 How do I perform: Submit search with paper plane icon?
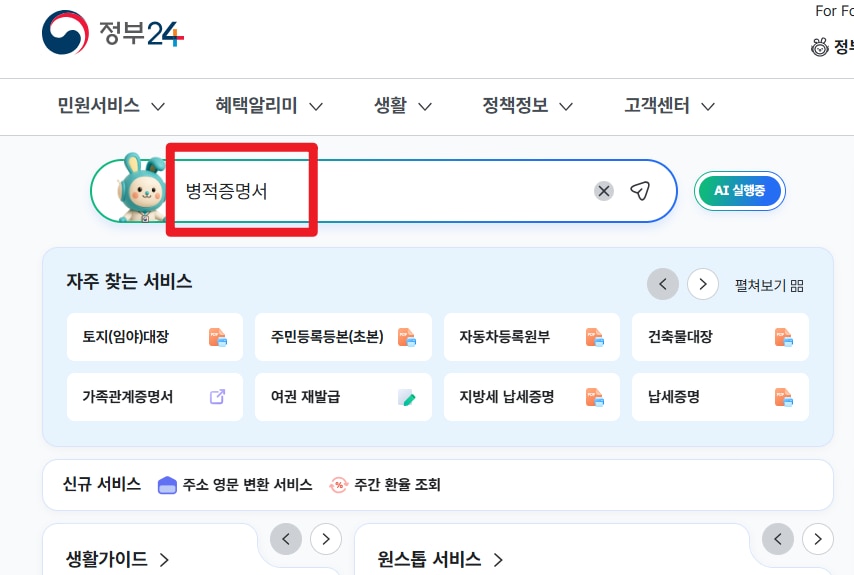click(640, 191)
